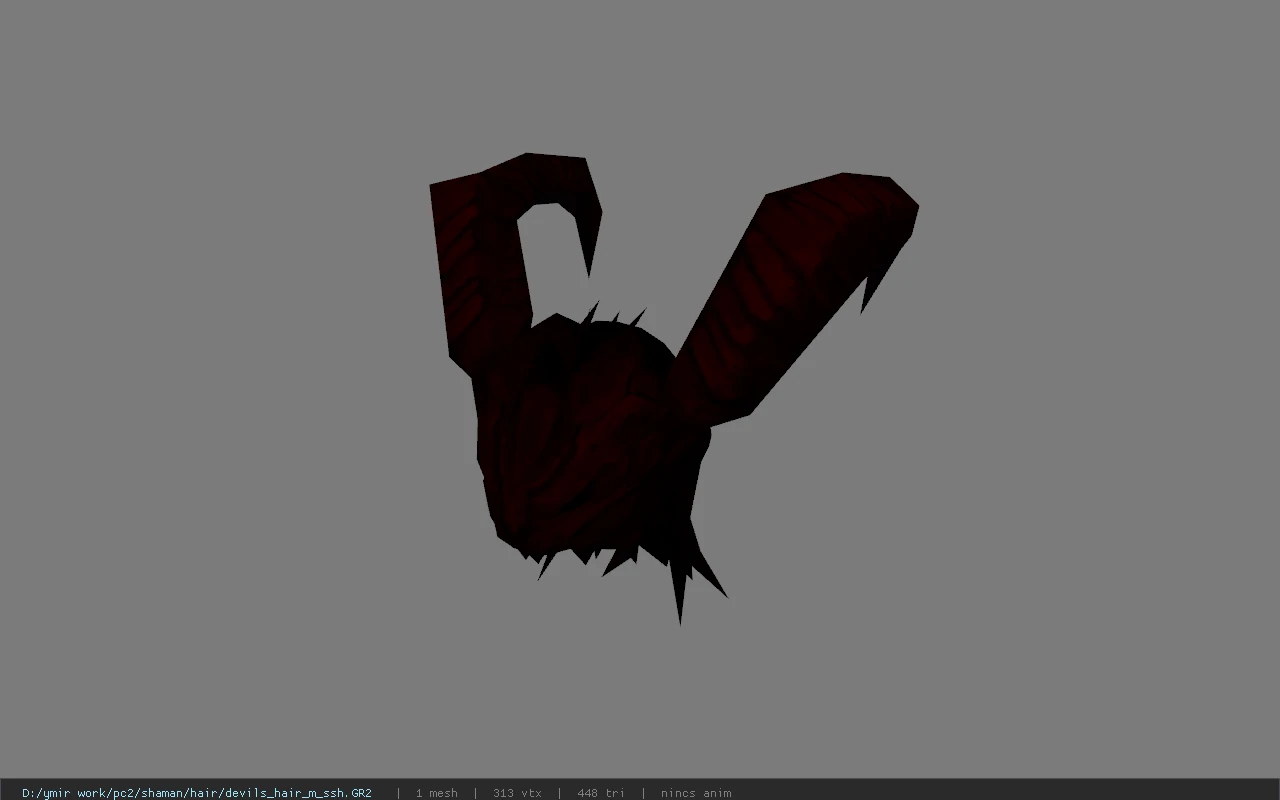Viewport: 1280px width, 800px height.
Task: Click the '448 tri' triangle count
Action: [x=601, y=793]
